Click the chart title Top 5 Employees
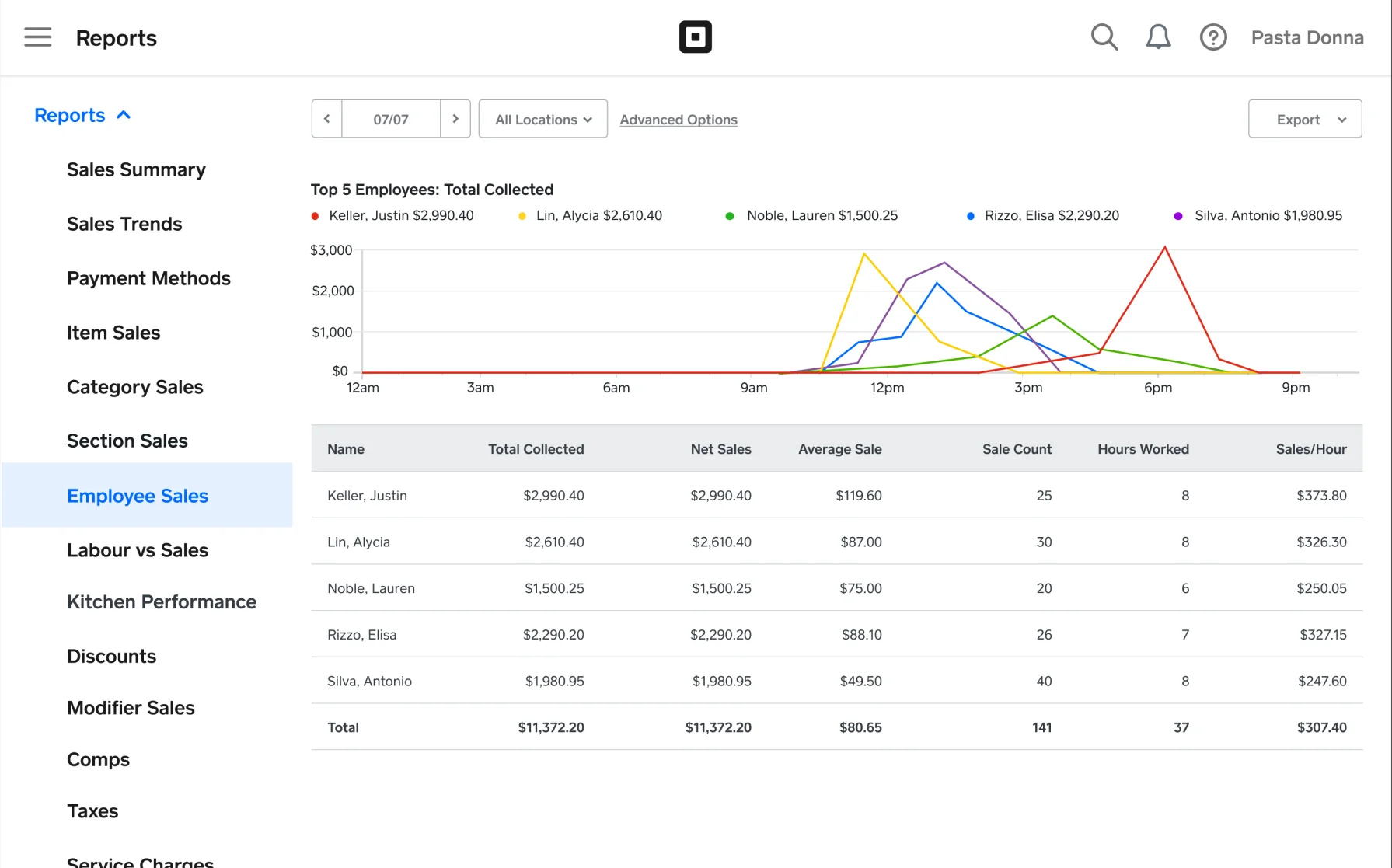This screenshot has width=1392, height=868. click(432, 190)
